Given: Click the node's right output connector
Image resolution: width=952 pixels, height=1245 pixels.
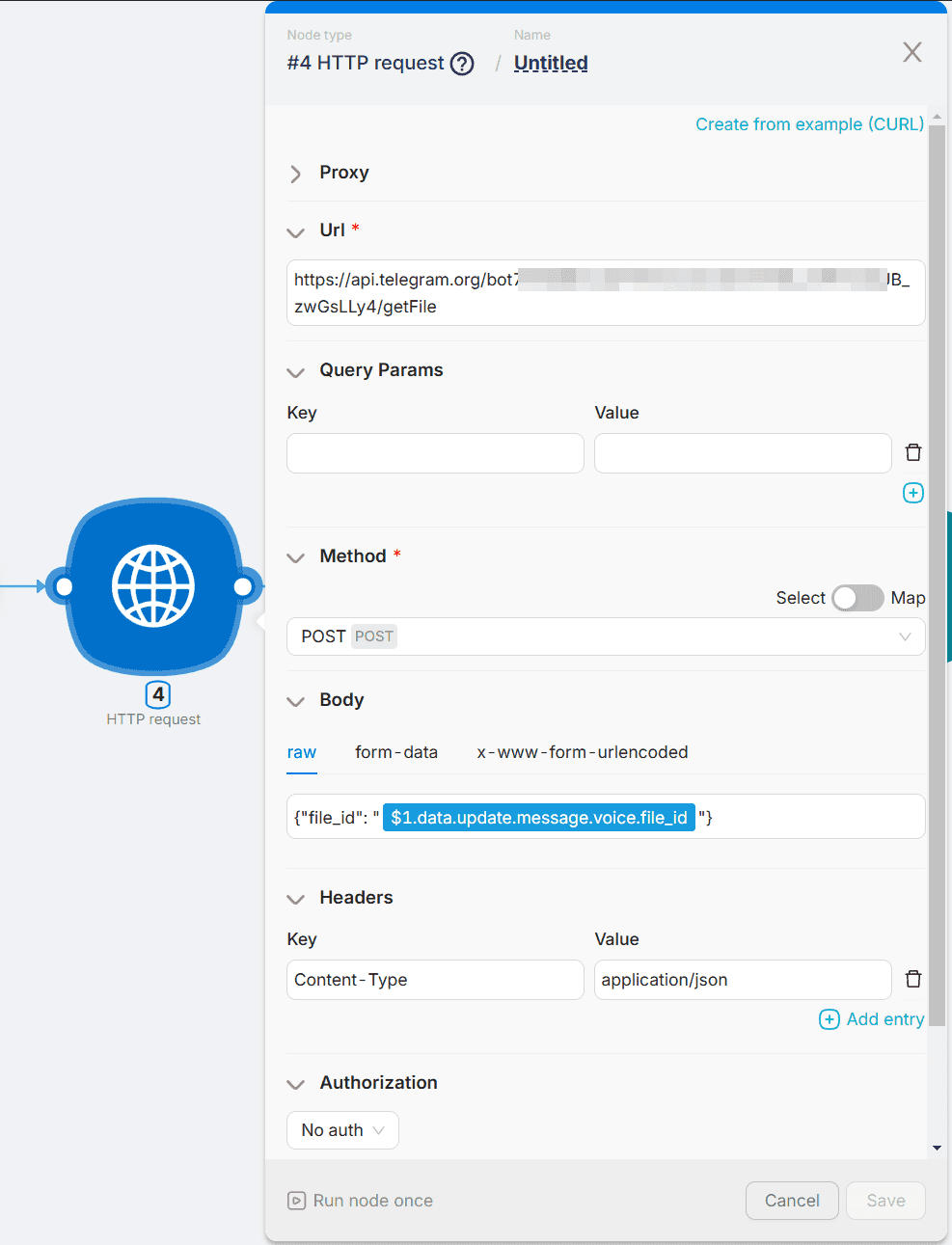Looking at the screenshot, I should pyautogui.click(x=243, y=586).
